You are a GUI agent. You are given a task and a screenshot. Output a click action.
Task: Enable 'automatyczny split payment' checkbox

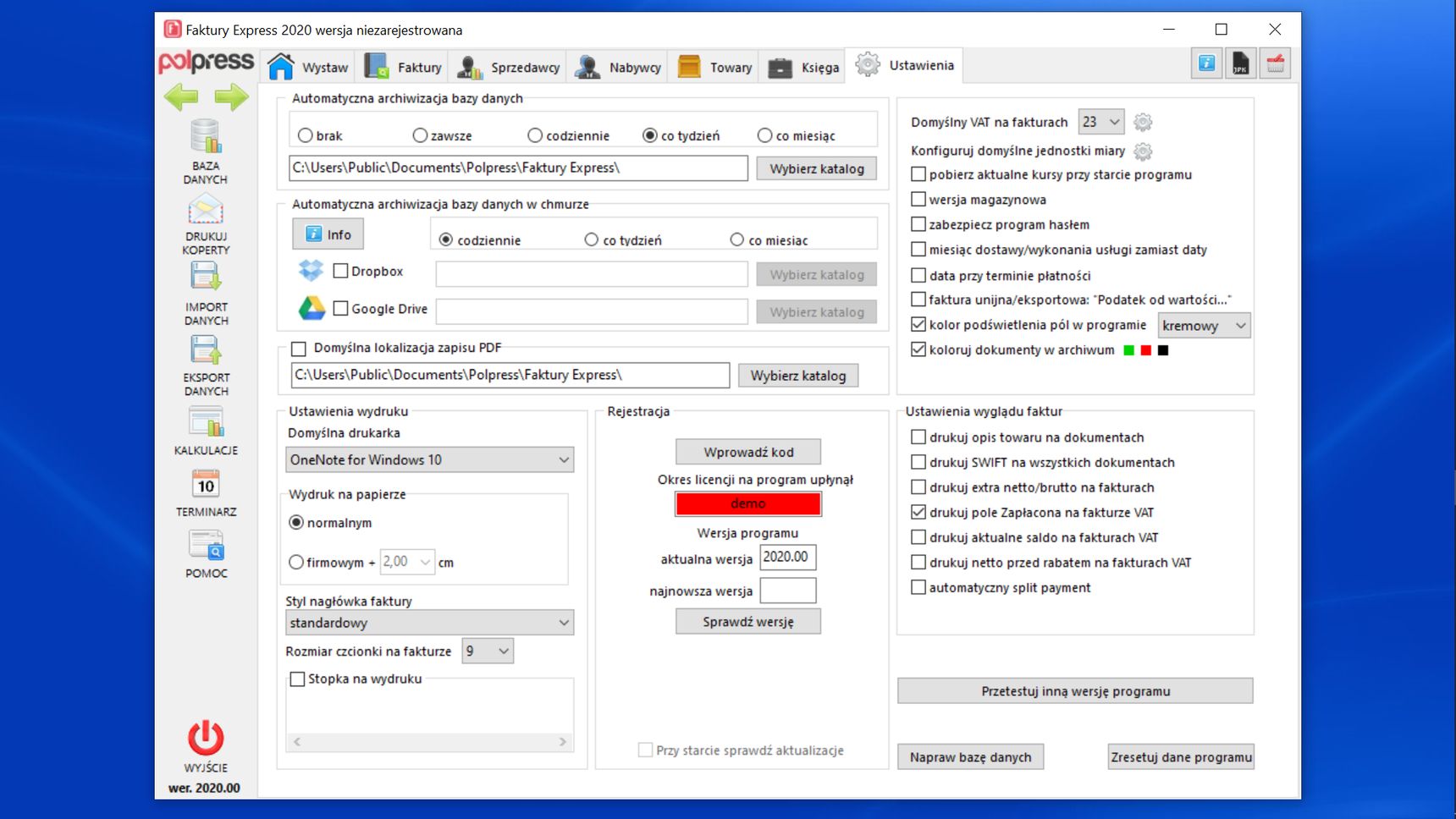pyautogui.click(x=918, y=587)
